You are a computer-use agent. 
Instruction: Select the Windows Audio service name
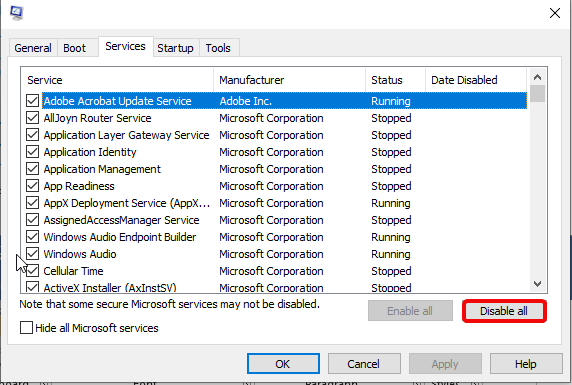80,254
